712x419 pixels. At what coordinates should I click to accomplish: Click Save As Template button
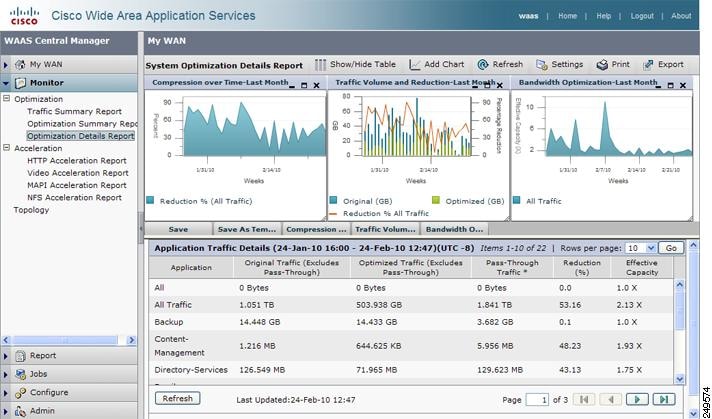(x=247, y=229)
